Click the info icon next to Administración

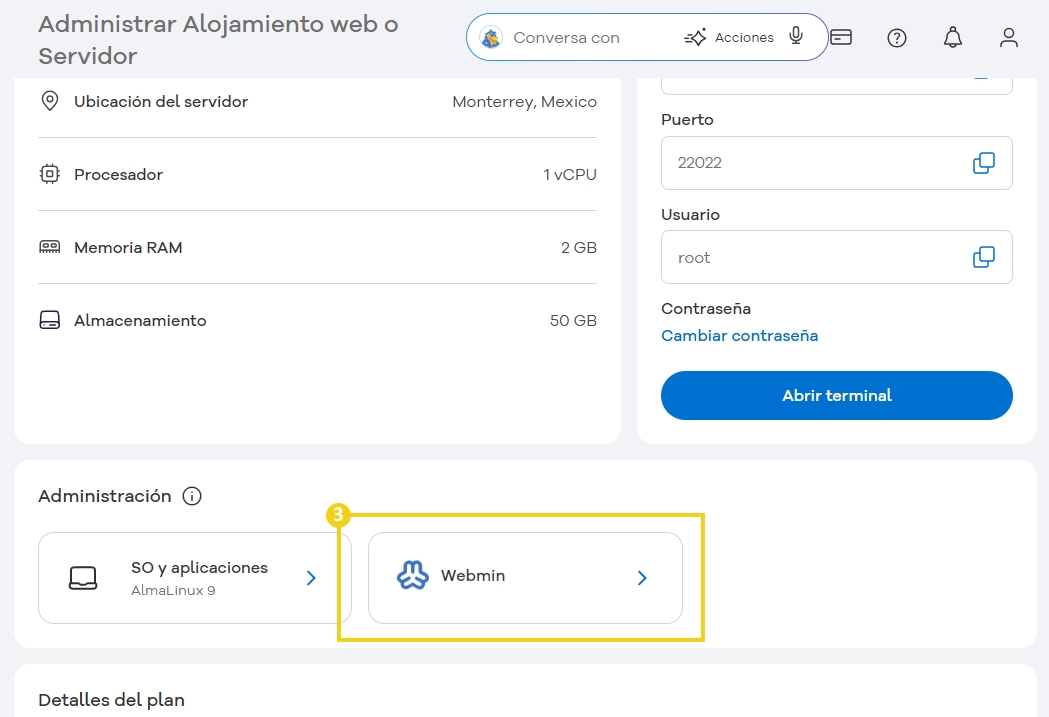[192, 495]
